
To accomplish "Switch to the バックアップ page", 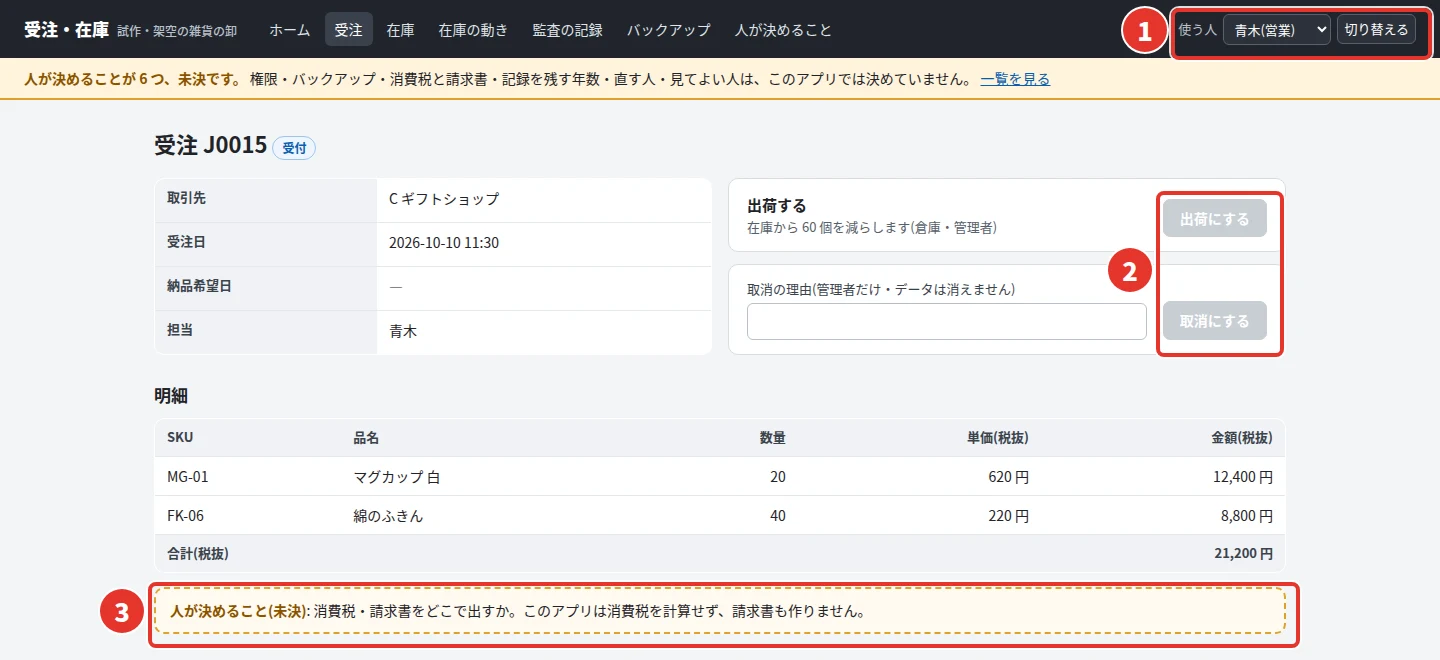I will (x=669, y=30).
